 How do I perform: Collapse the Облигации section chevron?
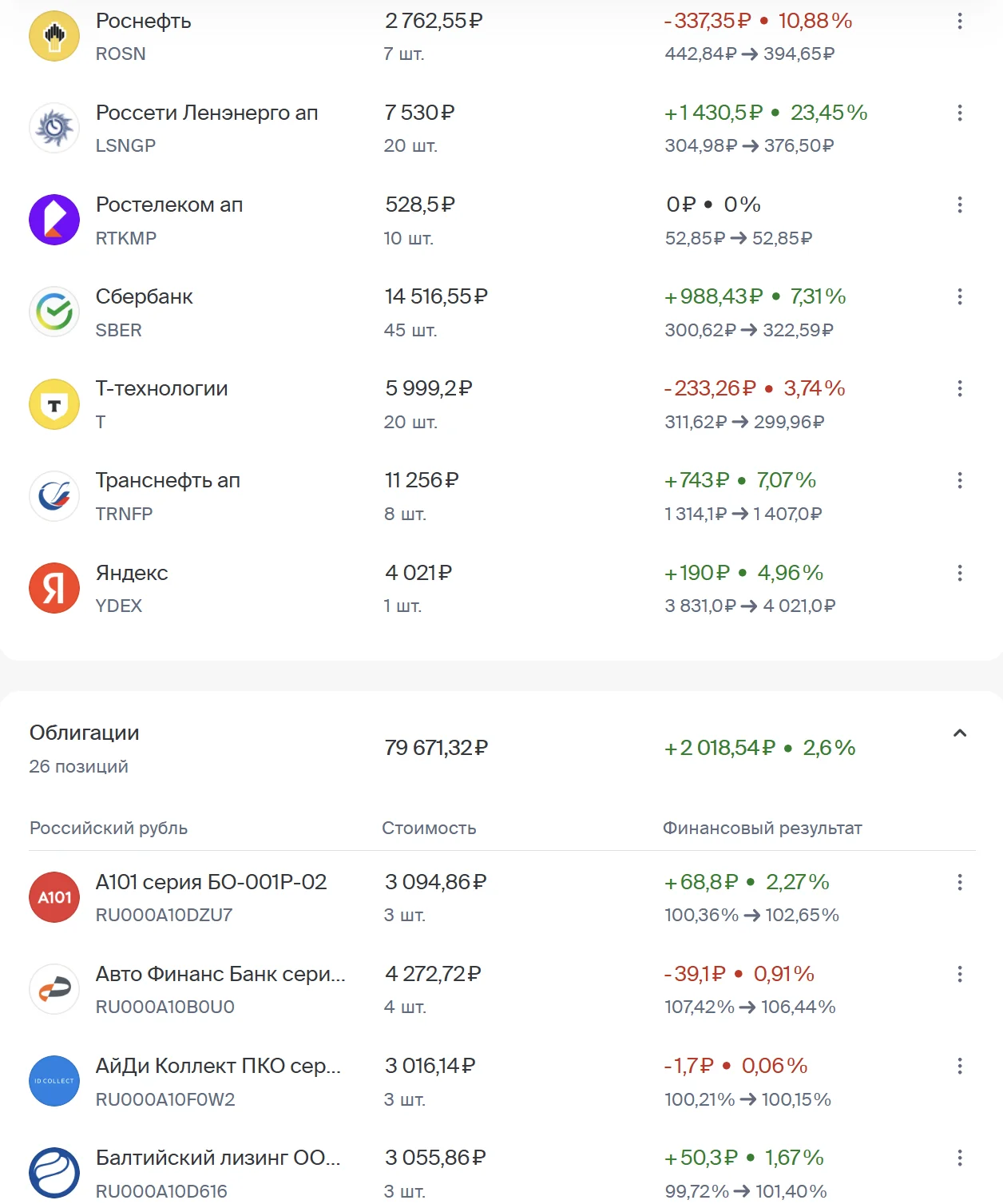coord(960,733)
